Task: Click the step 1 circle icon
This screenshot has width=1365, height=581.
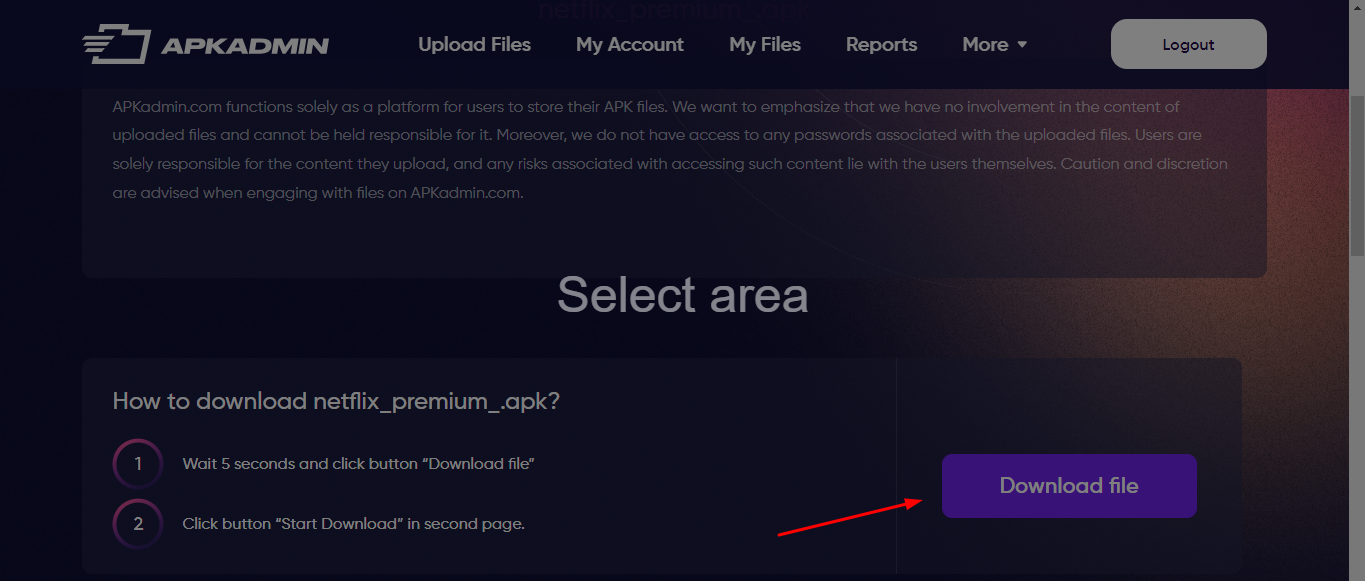Action: pyautogui.click(x=138, y=464)
